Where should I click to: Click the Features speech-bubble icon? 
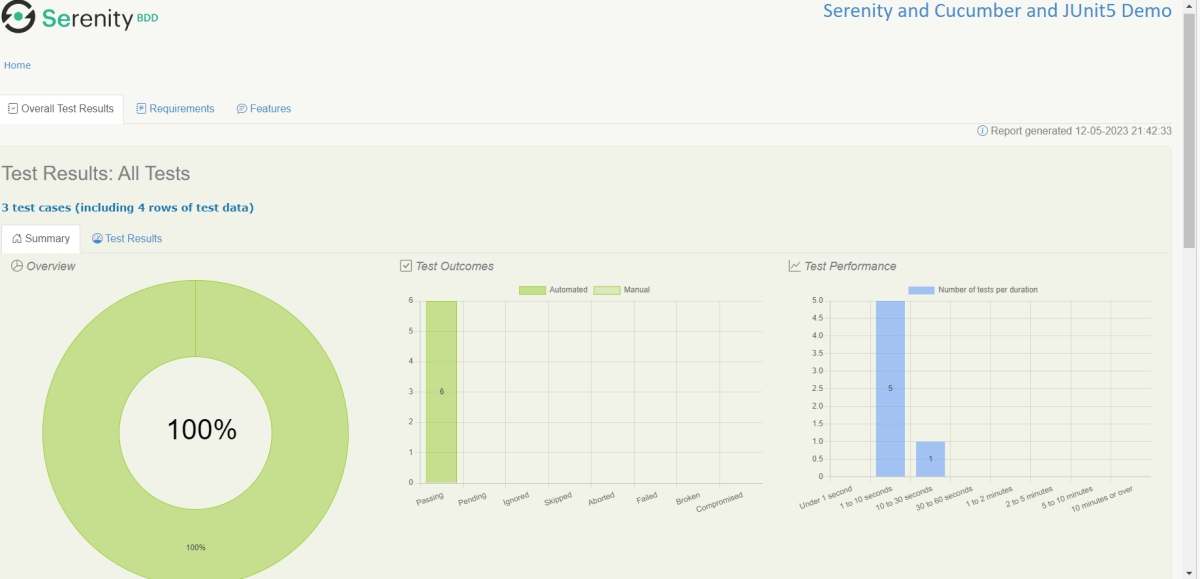pyautogui.click(x=242, y=109)
